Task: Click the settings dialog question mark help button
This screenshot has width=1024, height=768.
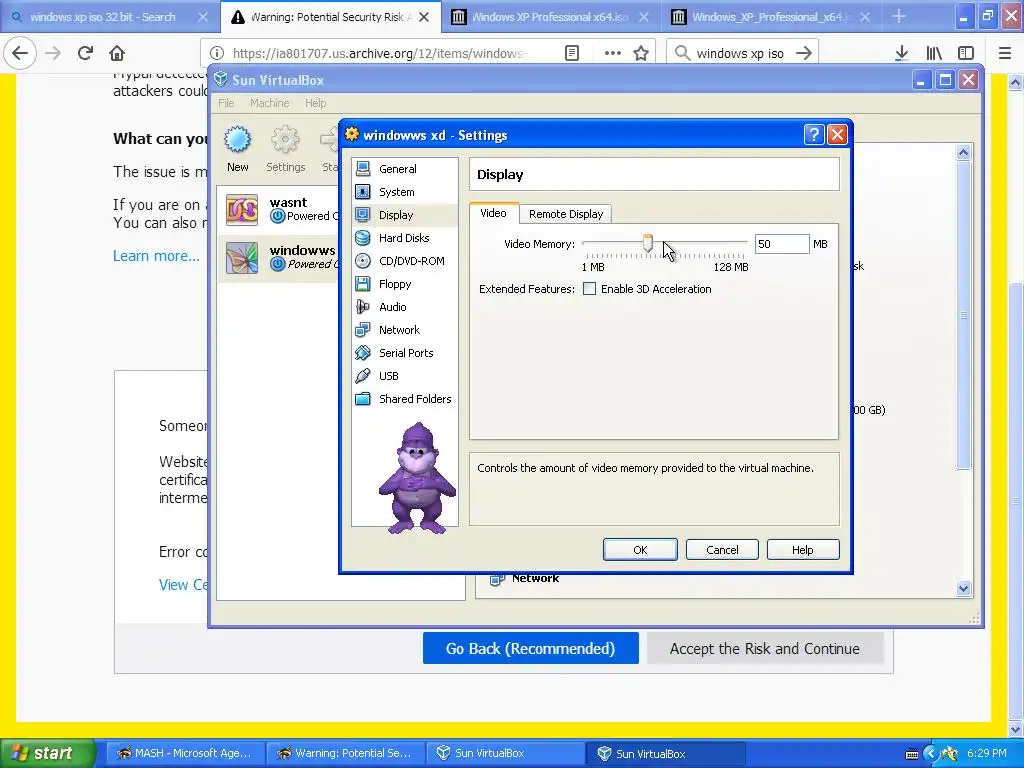Action: pyautogui.click(x=814, y=135)
